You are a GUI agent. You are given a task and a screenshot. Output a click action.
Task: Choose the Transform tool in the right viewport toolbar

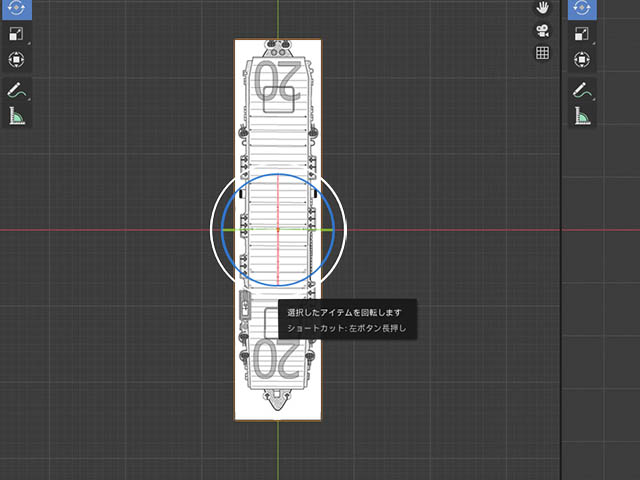coord(582,60)
